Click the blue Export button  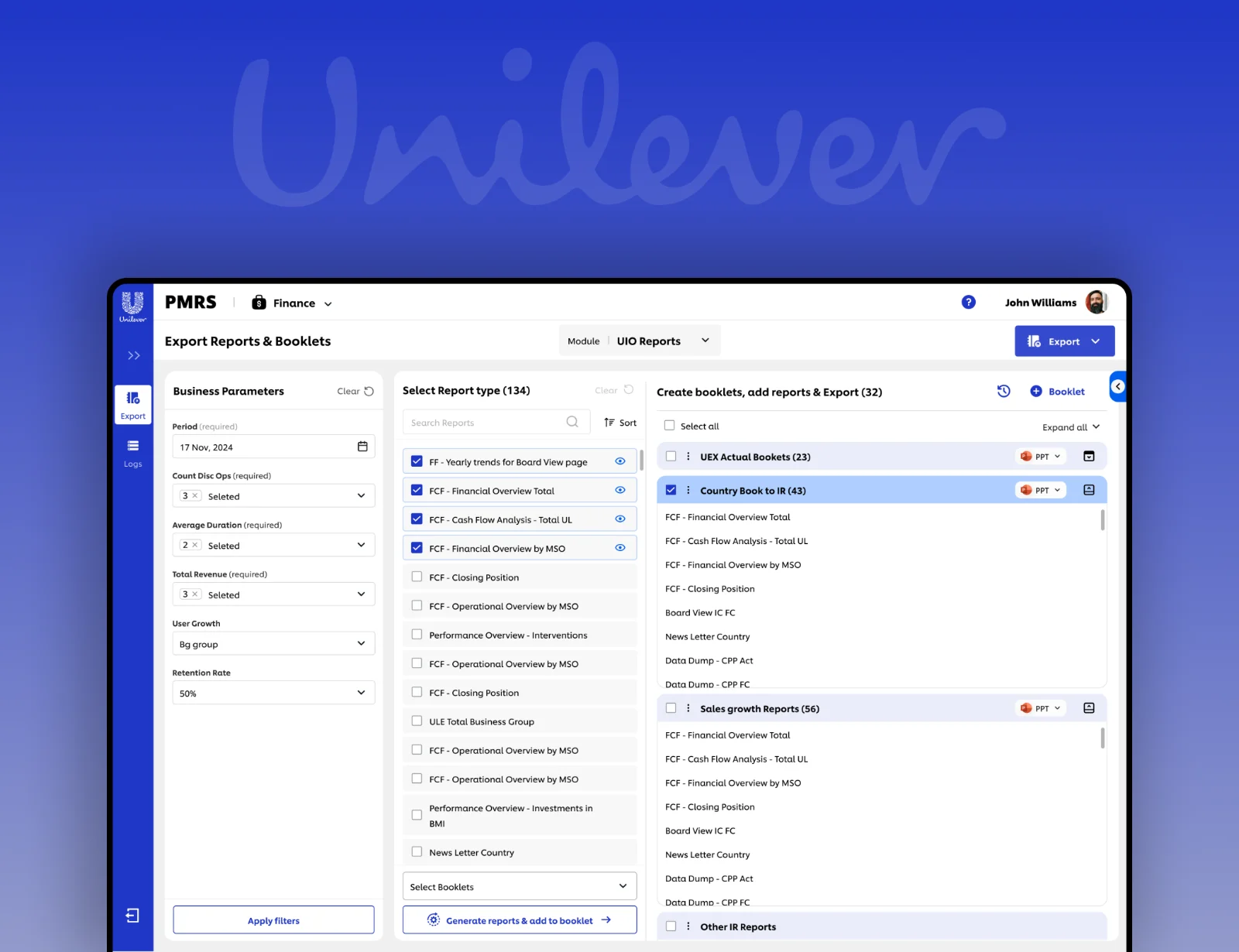pos(1065,341)
